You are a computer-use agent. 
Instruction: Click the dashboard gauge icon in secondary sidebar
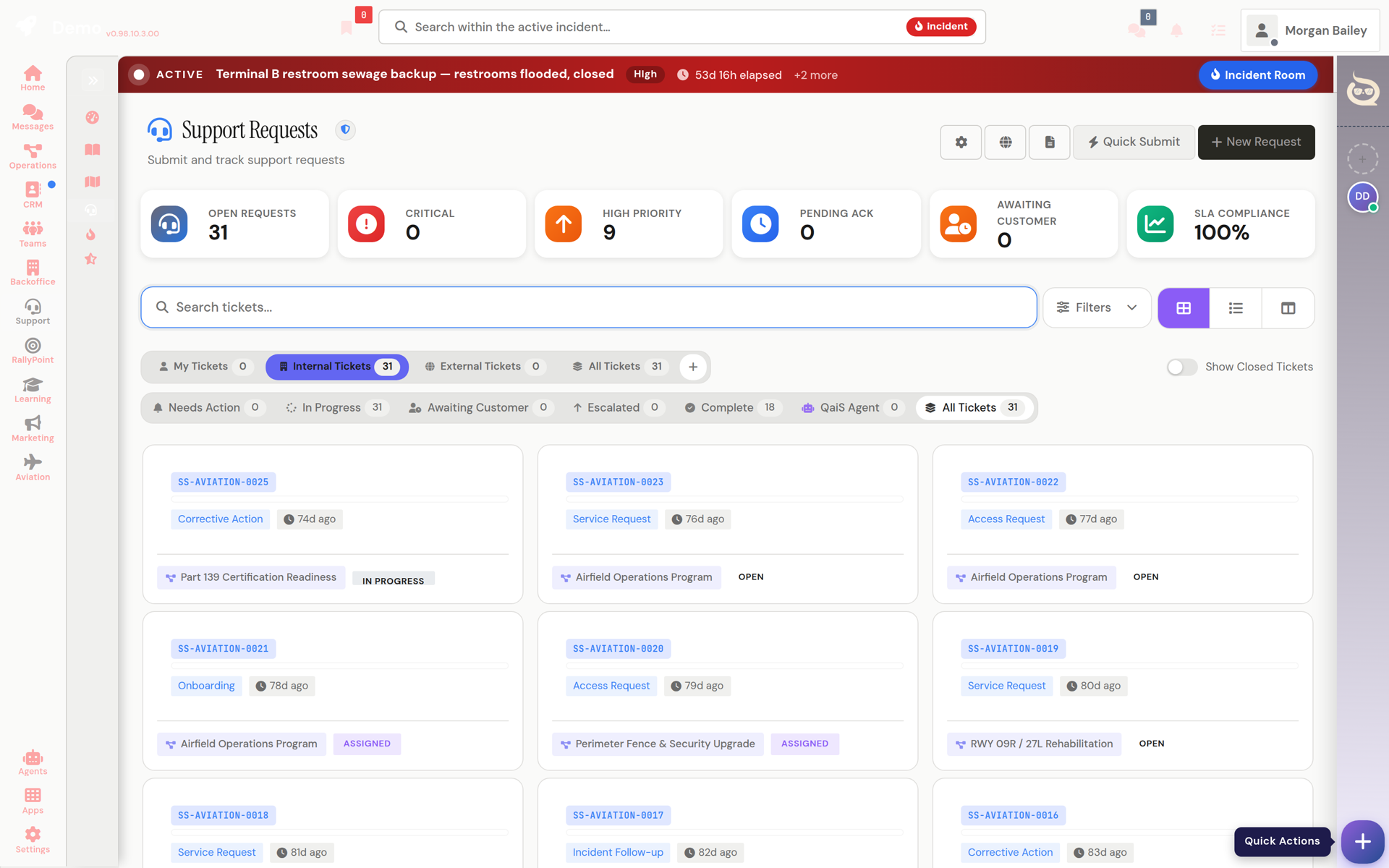click(92, 117)
